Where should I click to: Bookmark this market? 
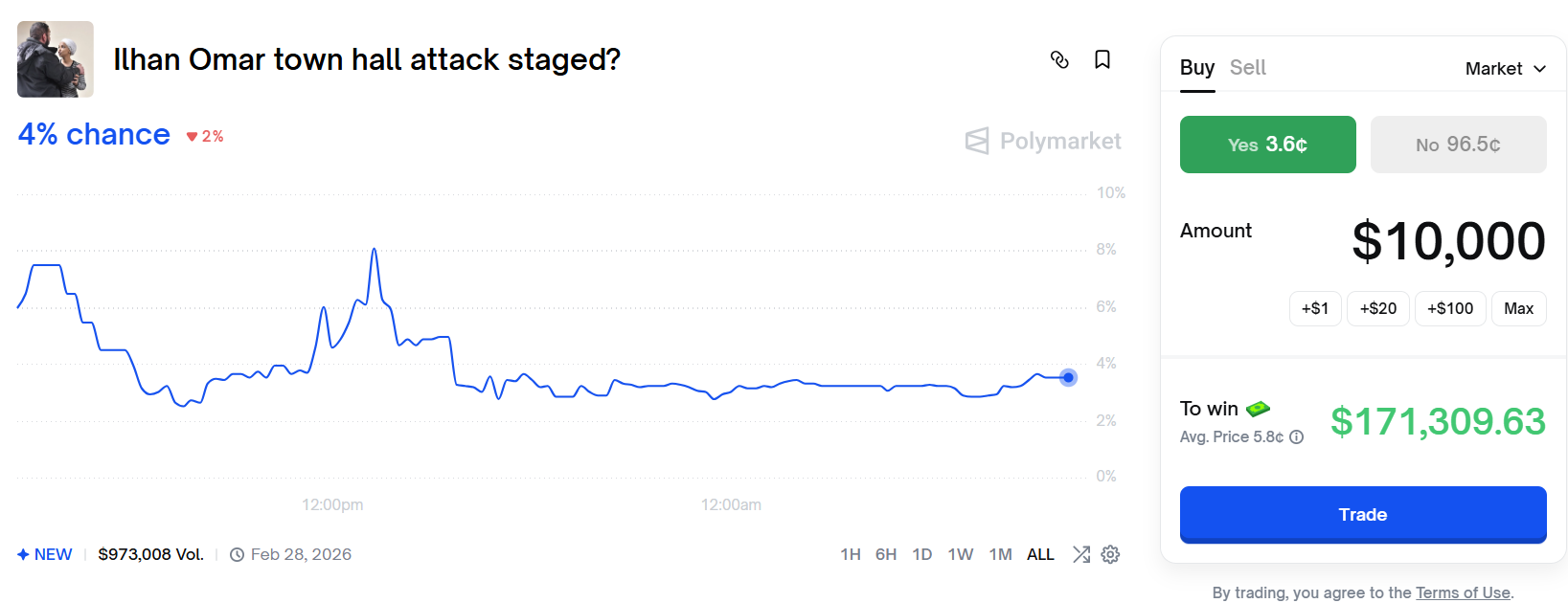click(x=1102, y=59)
